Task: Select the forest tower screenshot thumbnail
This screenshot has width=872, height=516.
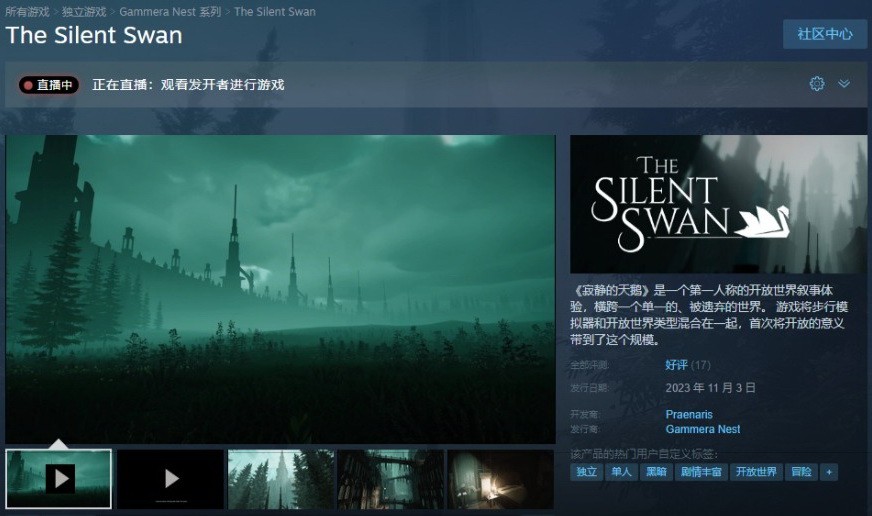Action: [281, 479]
